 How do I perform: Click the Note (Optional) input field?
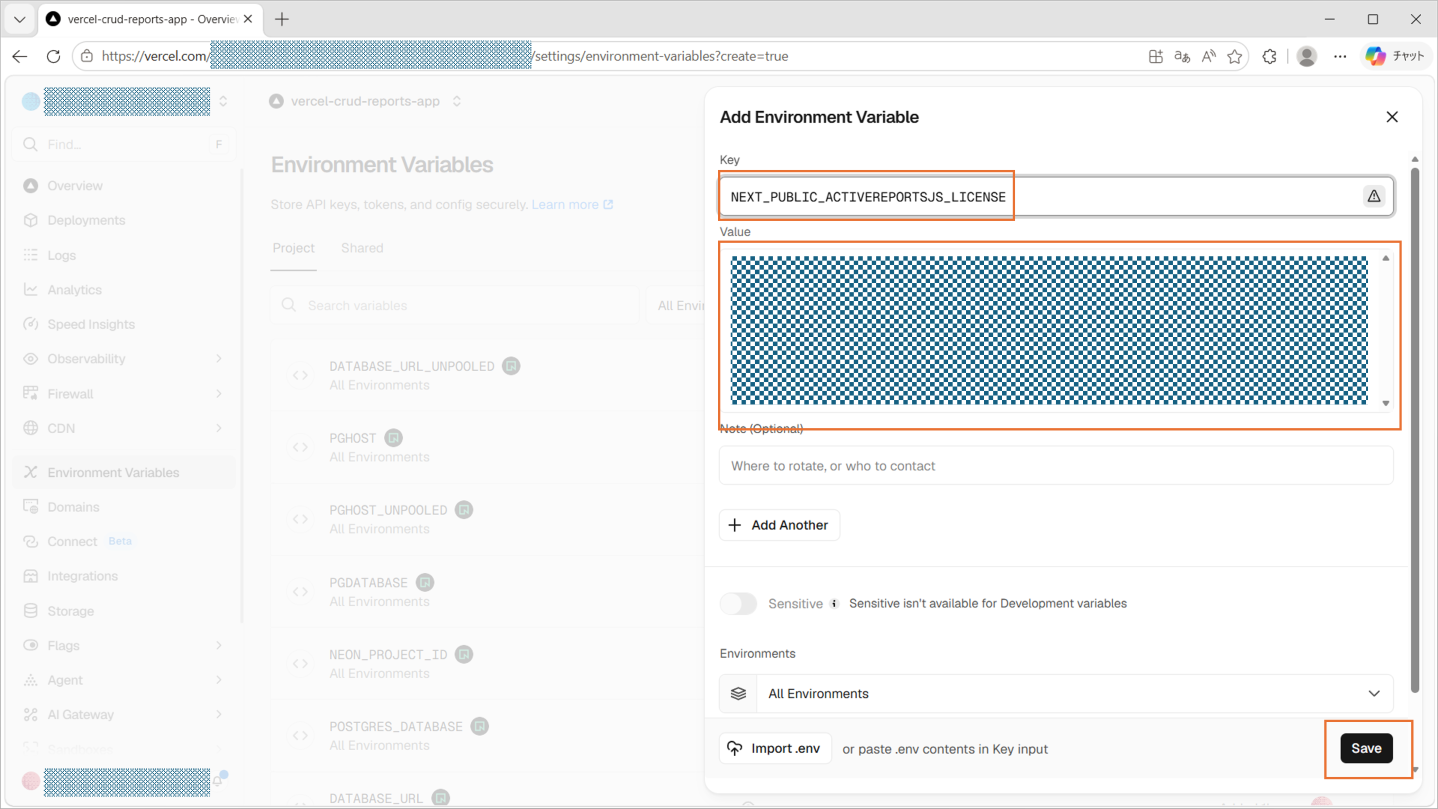1056,466
